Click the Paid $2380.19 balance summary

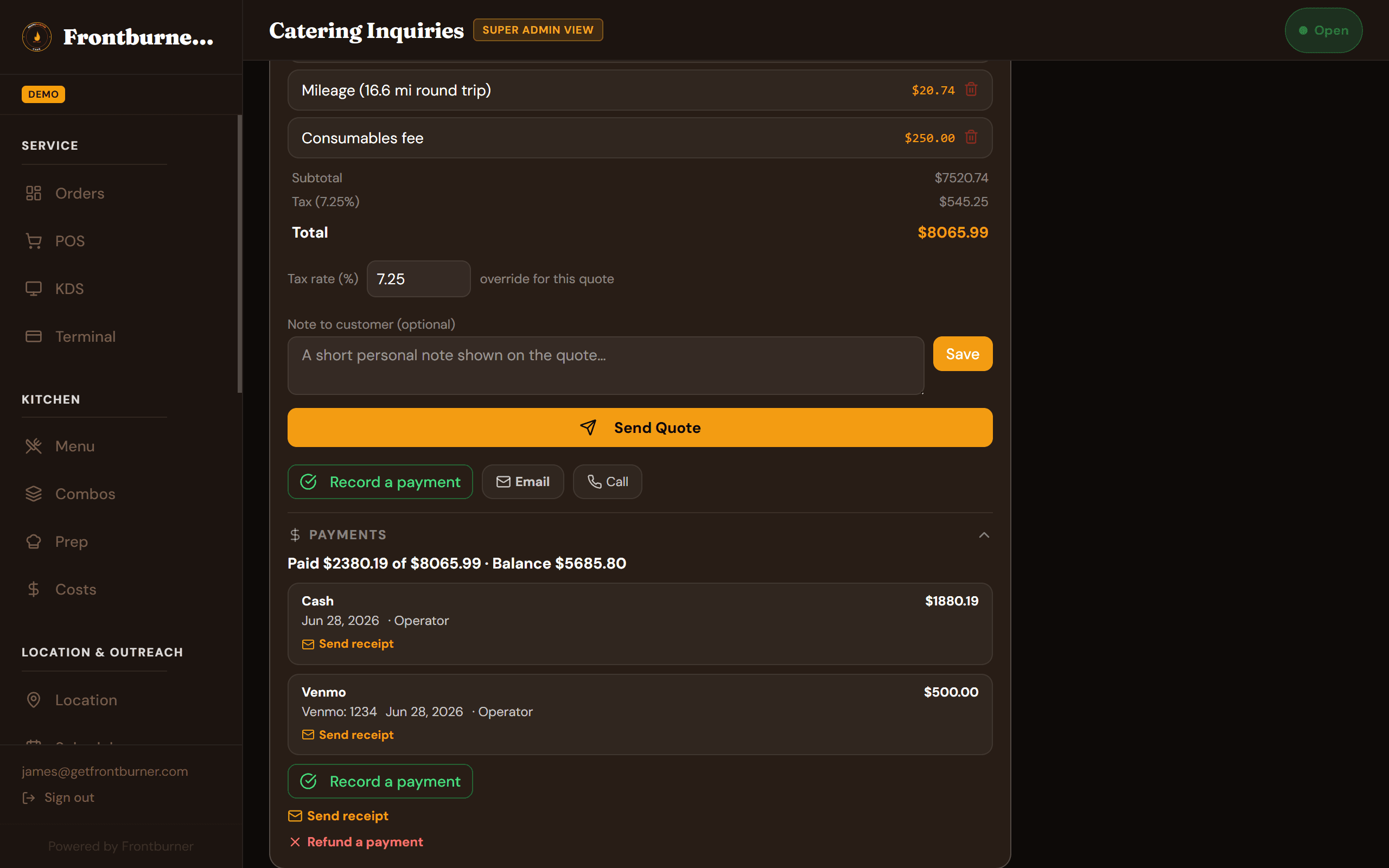tap(457, 563)
